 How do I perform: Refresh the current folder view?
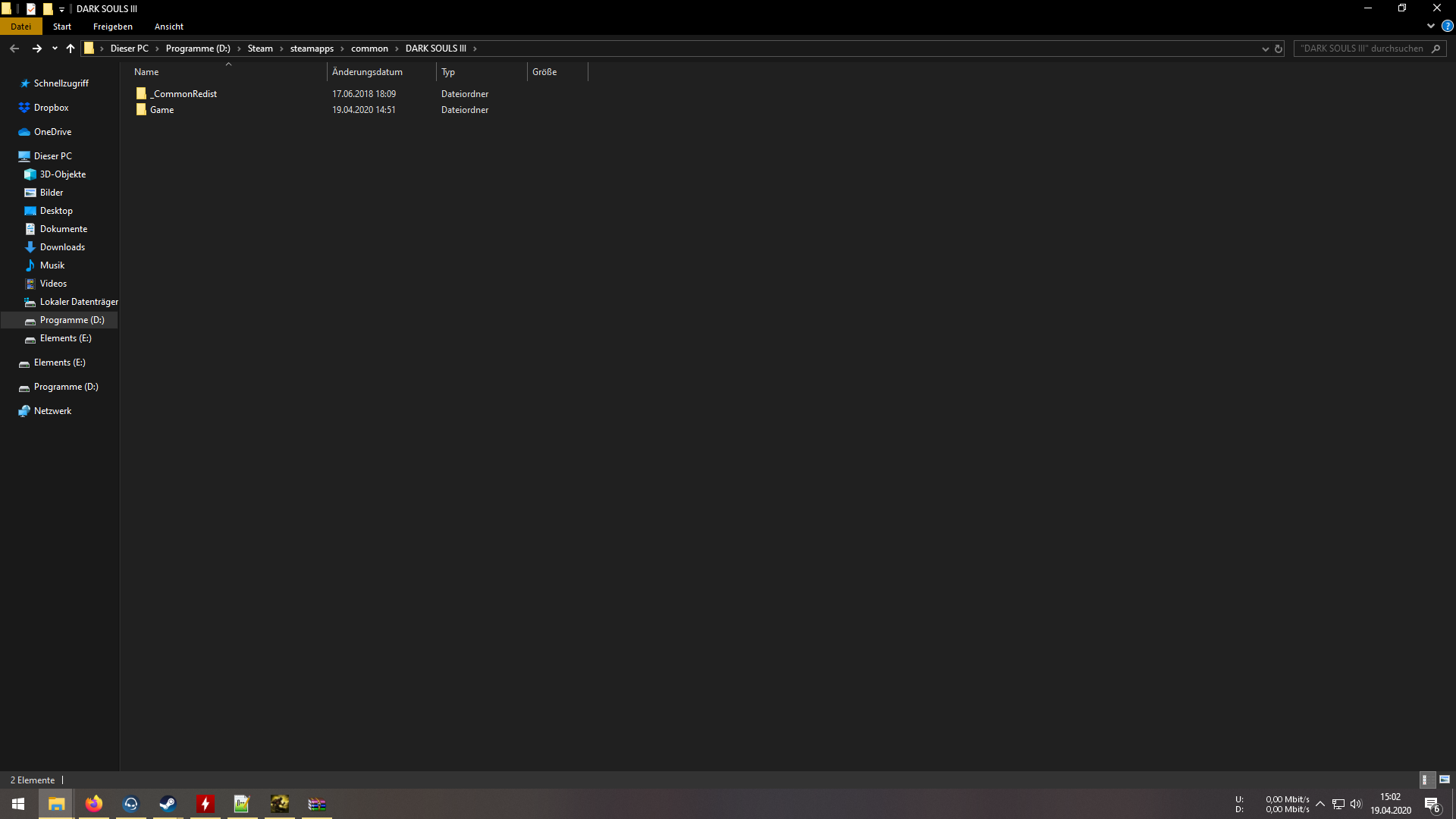(1279, 49)
